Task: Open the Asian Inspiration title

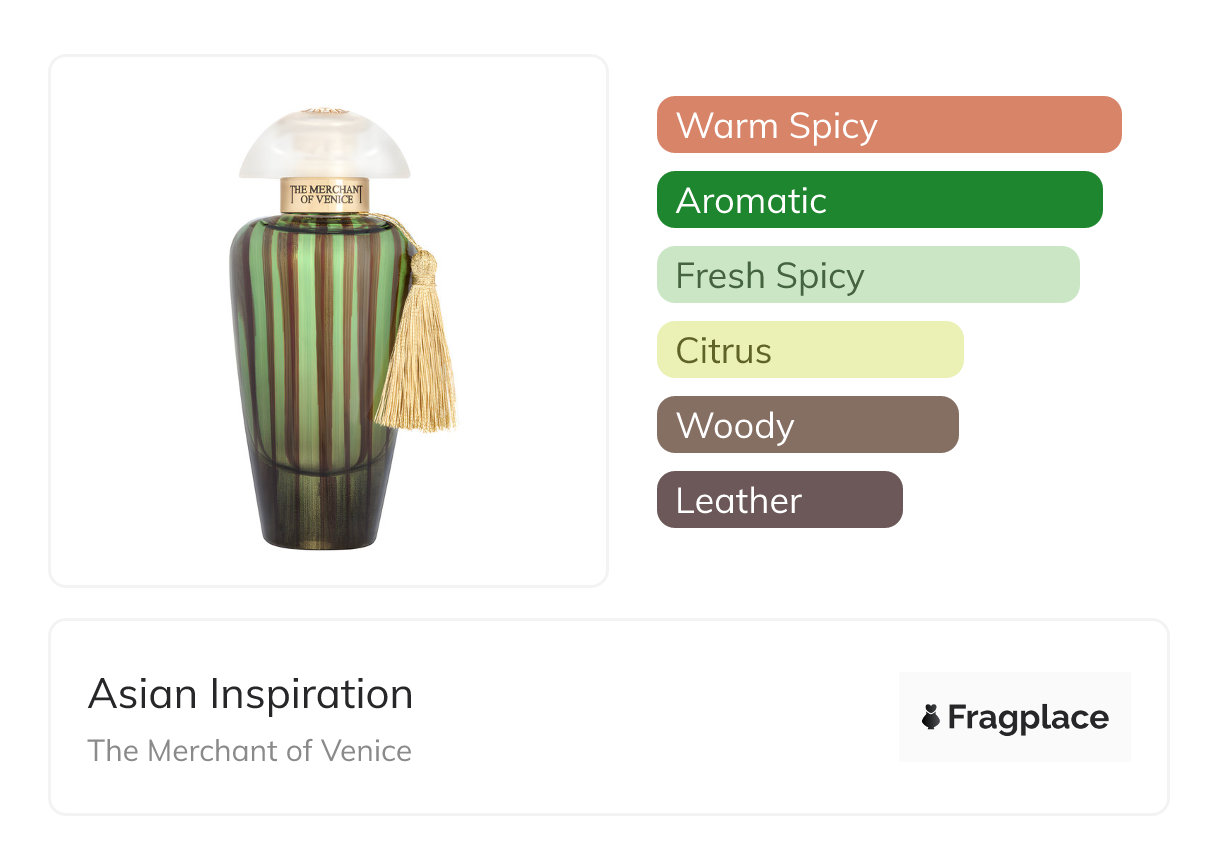Action: tap(250, 694)
